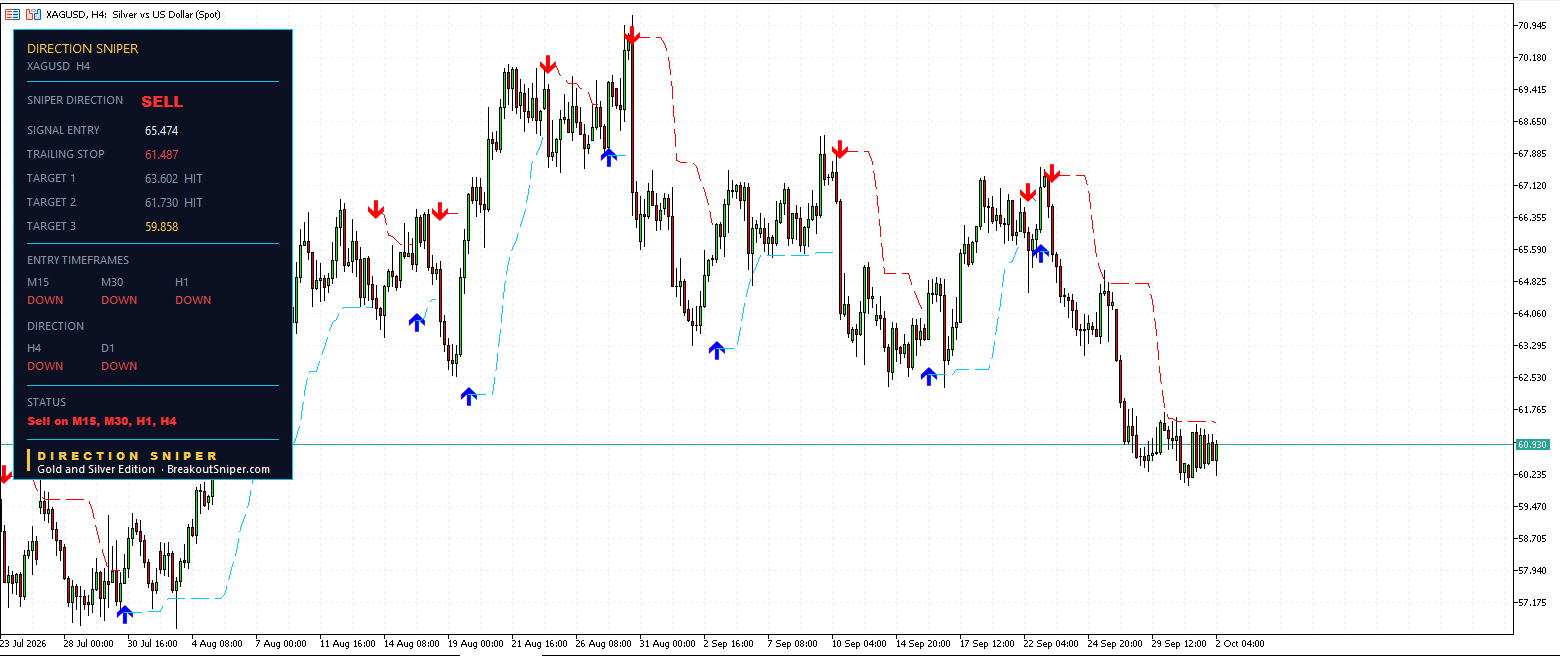Click the Signal Entry value 65.474

pyautogui.click(x=162, y=130)
